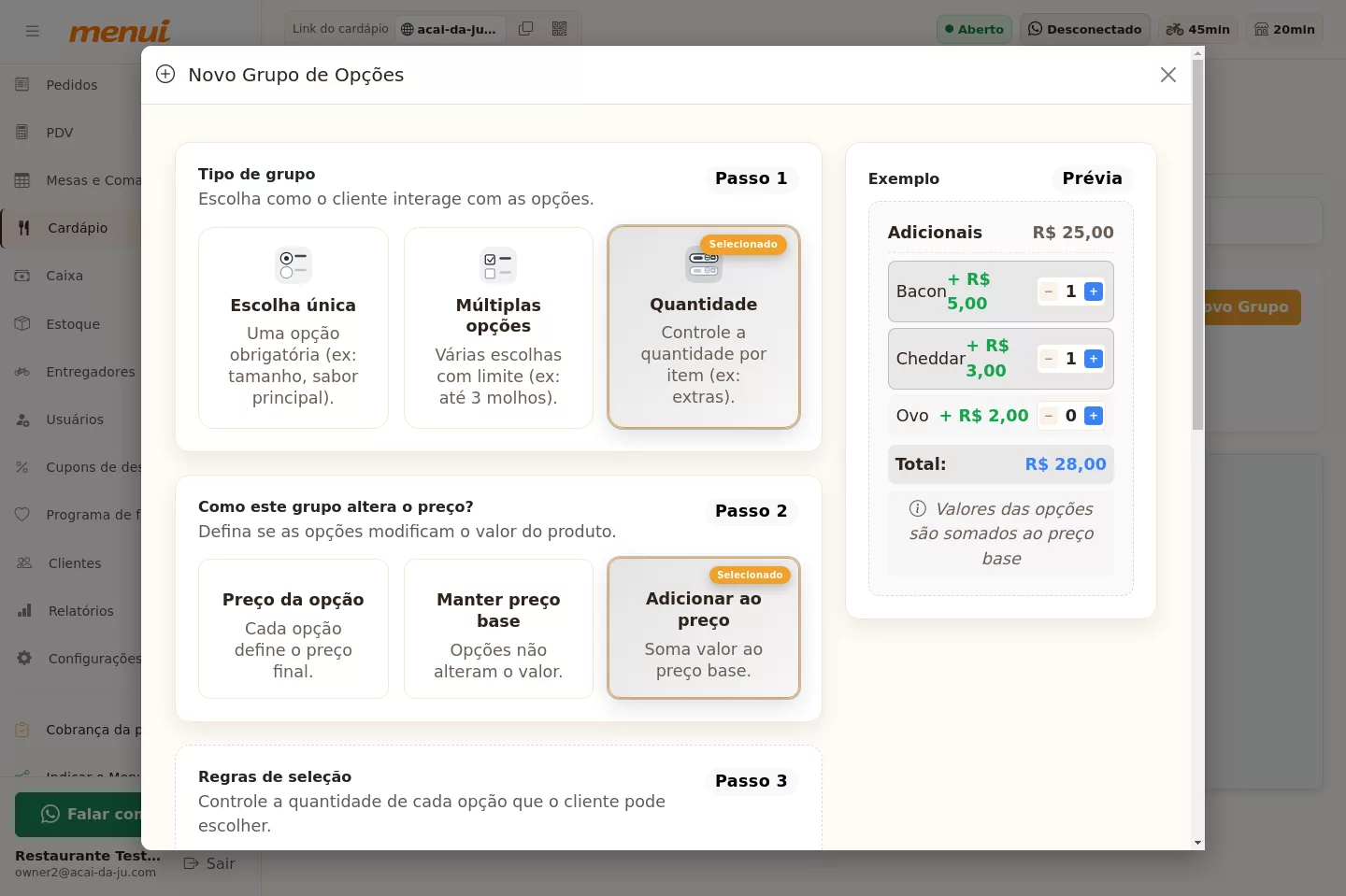Open the acai-da-ju cardápio link

point(449,29)
